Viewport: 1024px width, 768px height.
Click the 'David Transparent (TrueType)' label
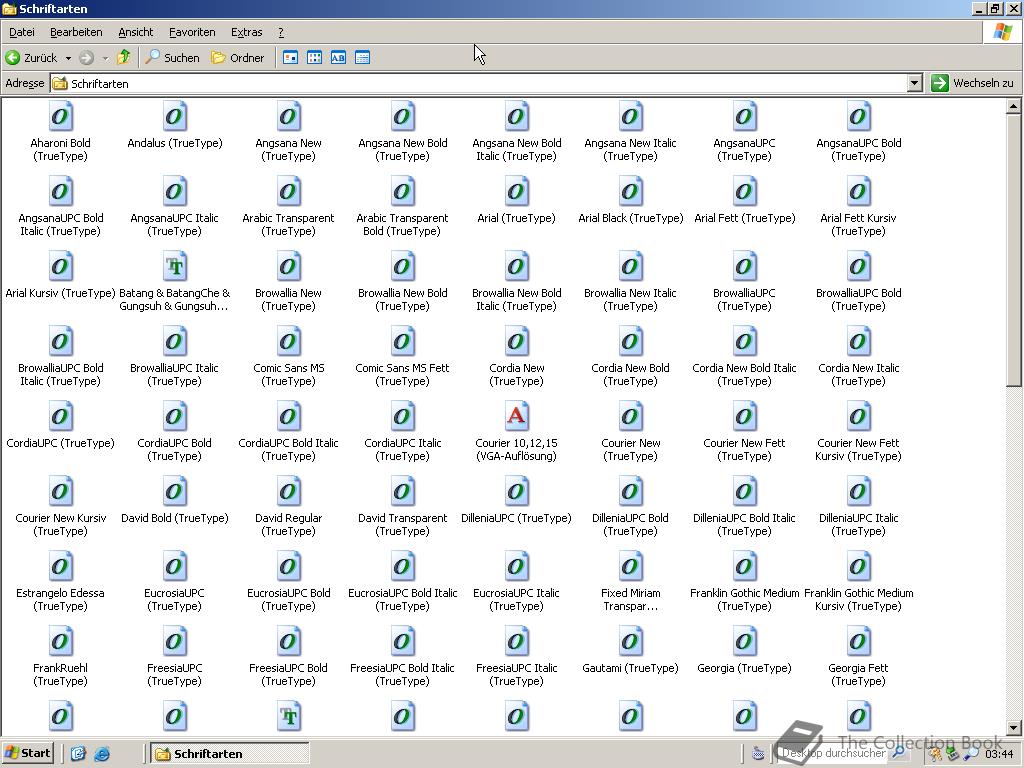[x=402, y=524]
